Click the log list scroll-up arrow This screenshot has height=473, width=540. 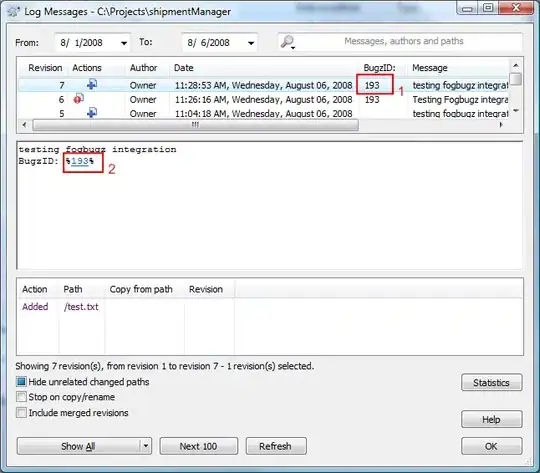516,65
